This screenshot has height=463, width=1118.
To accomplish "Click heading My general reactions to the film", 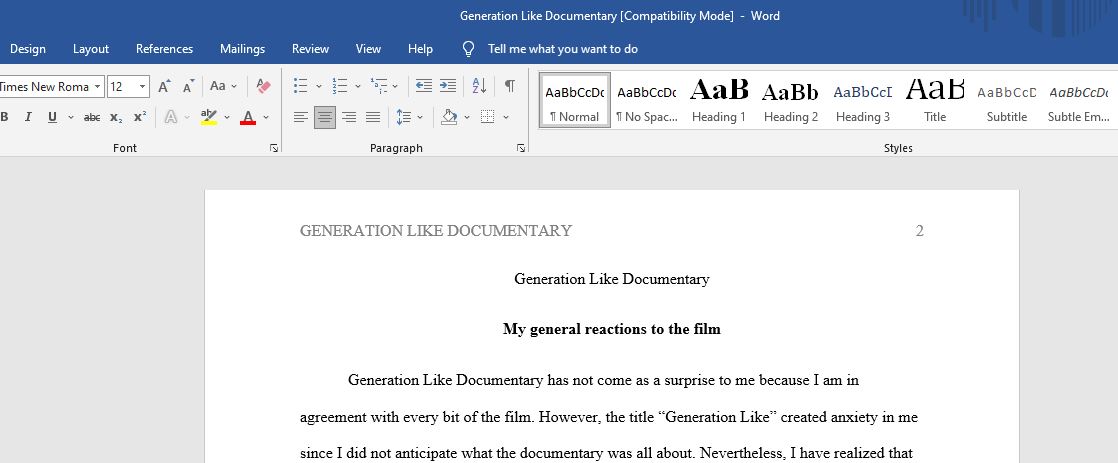I will (x=612, y=329).
